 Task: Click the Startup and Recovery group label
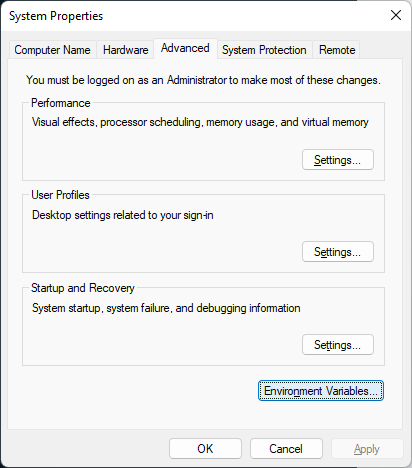(83, 288)
